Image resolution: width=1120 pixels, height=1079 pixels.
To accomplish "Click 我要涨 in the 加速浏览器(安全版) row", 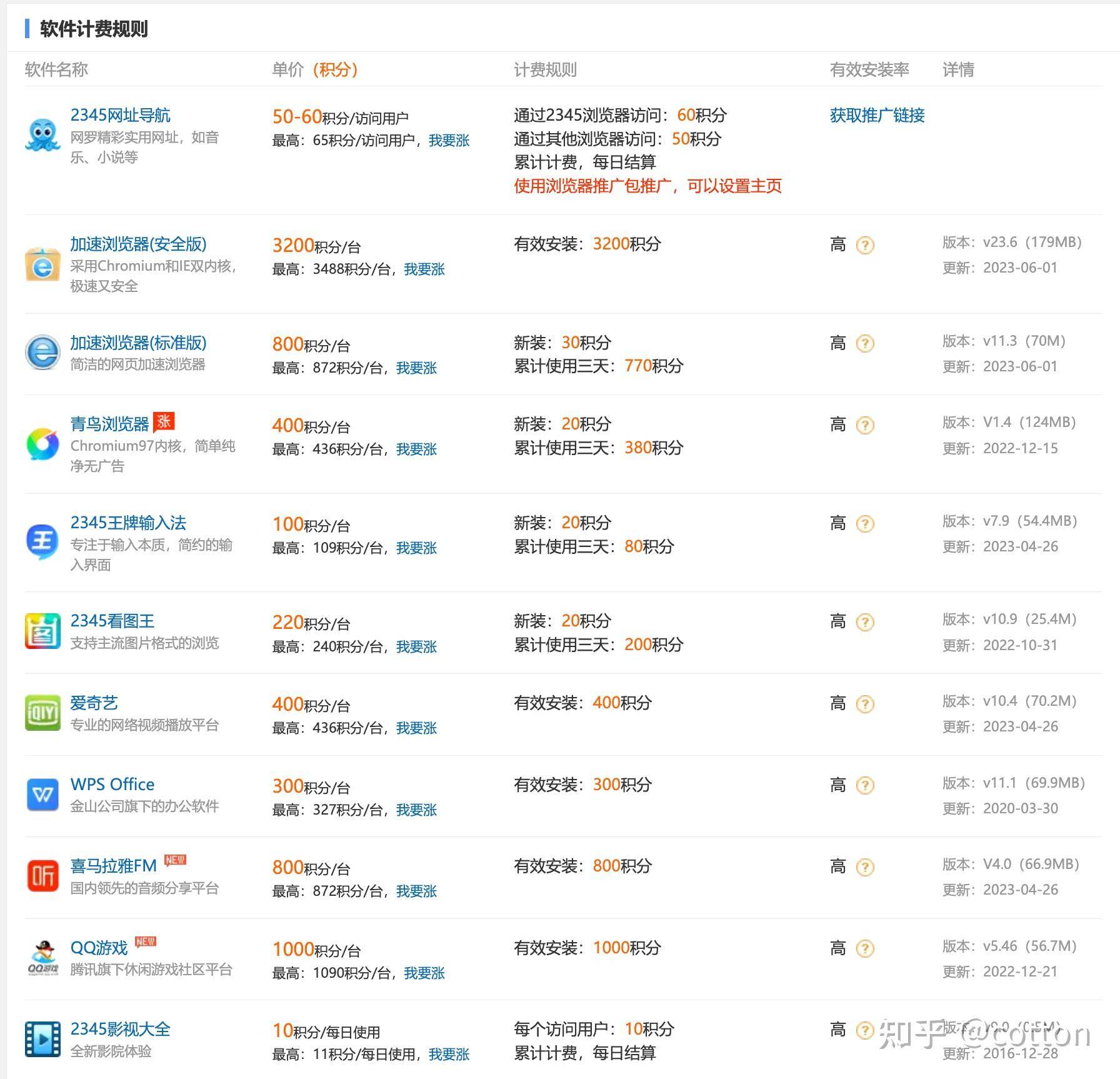I will point(424,269).
